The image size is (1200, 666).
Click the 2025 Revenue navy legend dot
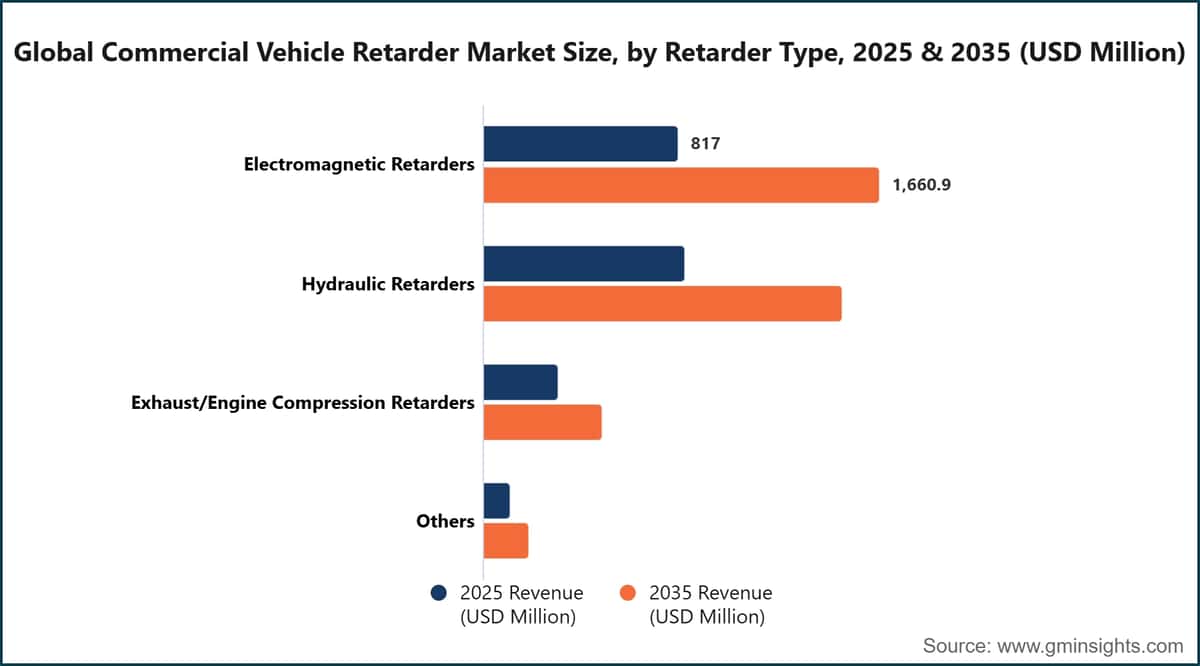click(x=438, y=593)
